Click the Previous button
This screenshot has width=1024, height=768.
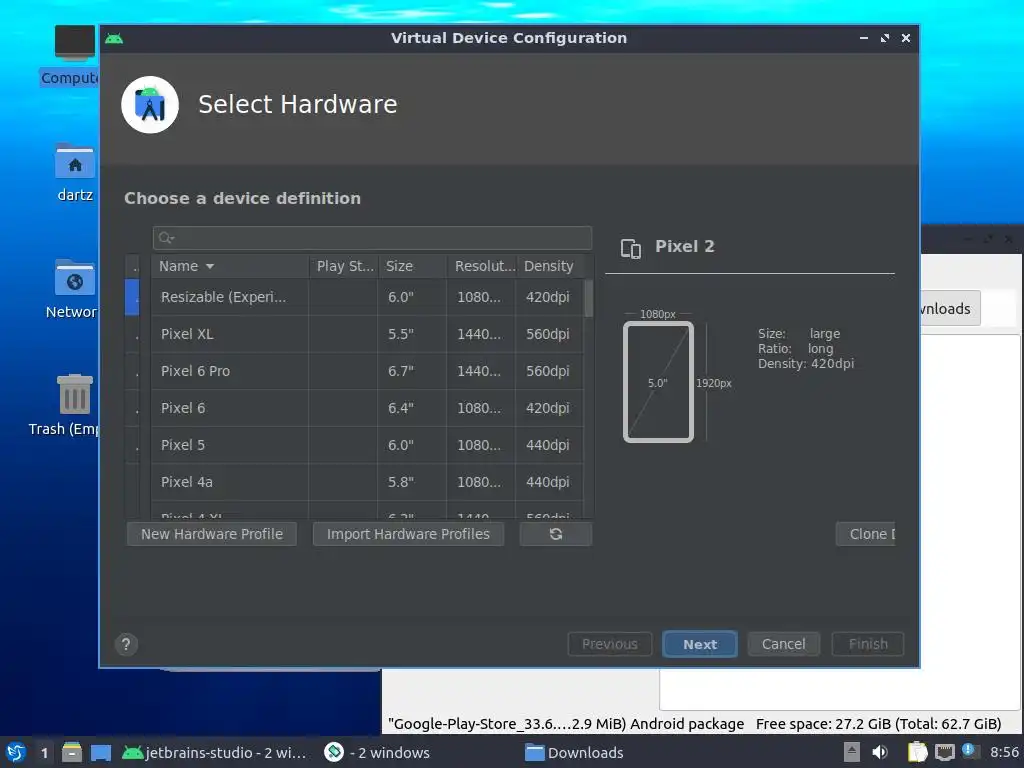tap(610, 645)
